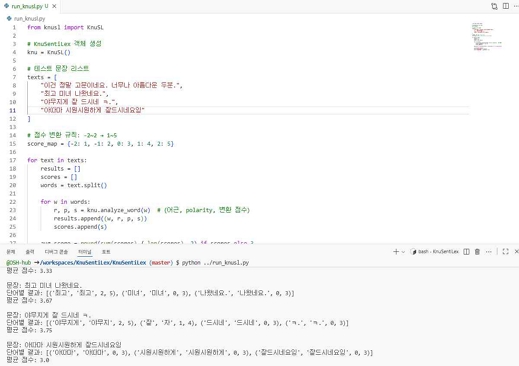
Task: Click the run_knusl.py breadcrumb below the tab
Action: click(26, 19)
